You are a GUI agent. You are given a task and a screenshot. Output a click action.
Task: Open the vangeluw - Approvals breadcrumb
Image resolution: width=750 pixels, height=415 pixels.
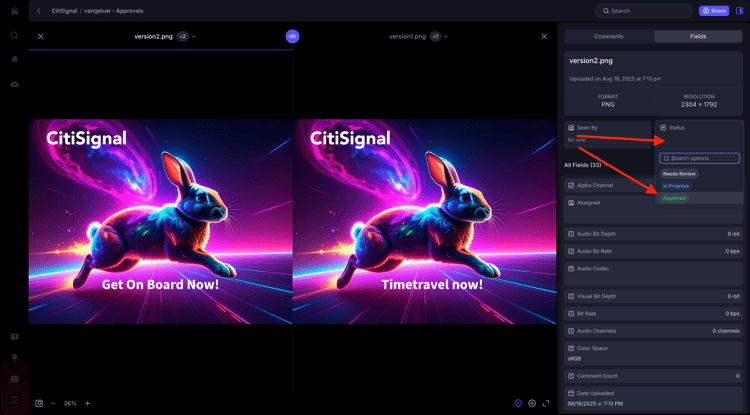pyautogui.click(x=114, y=11)
